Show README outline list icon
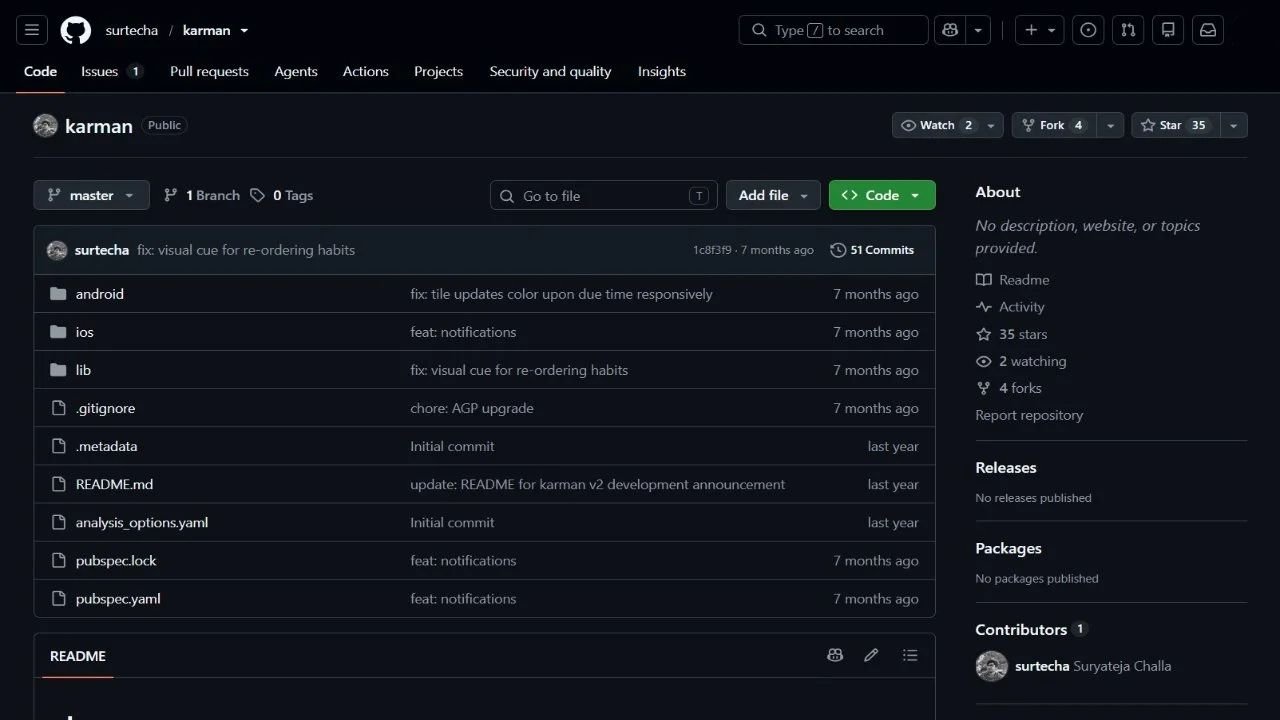The height and width of the screenshot is (720, 1280). tap(909, 655)
